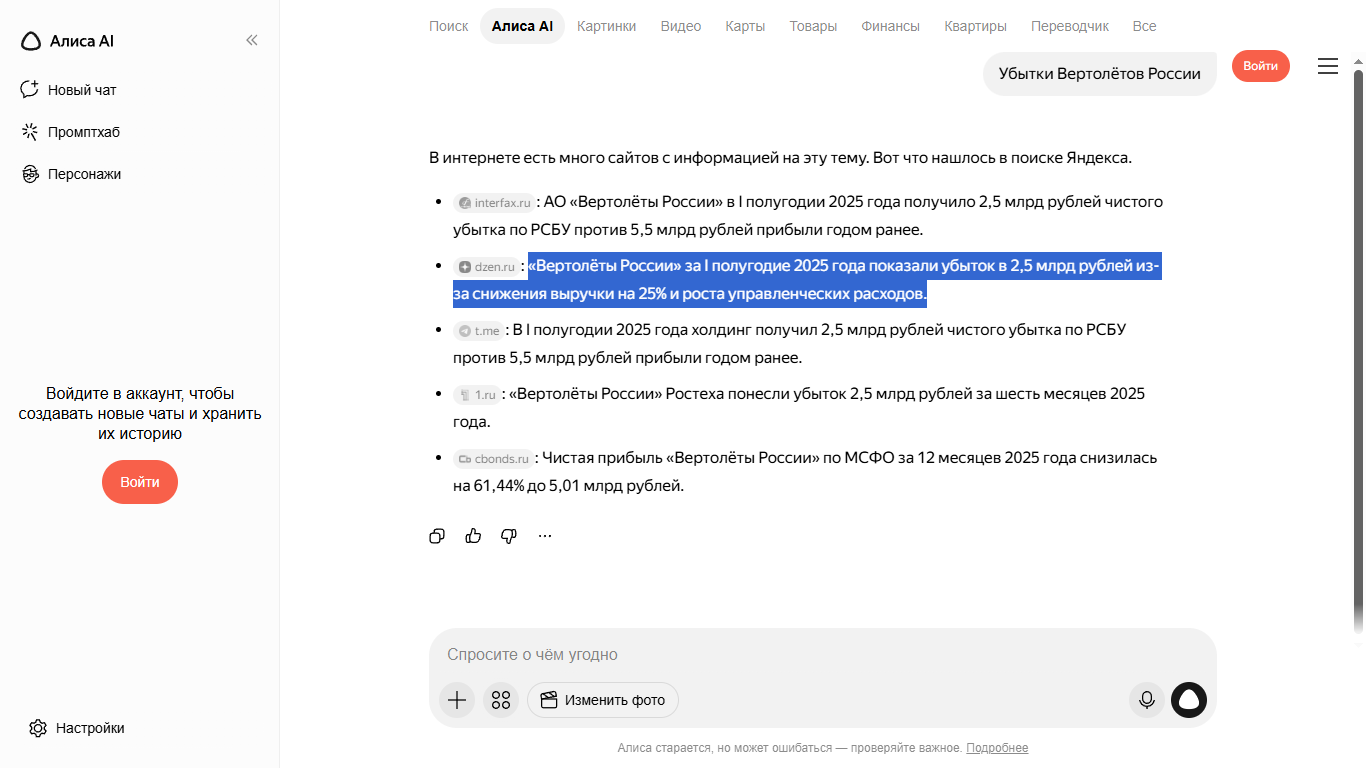Click the Войдите в аккаунт prompt text
The image size is (1366, 768).
pyautogui.click(x=140, y=414)
